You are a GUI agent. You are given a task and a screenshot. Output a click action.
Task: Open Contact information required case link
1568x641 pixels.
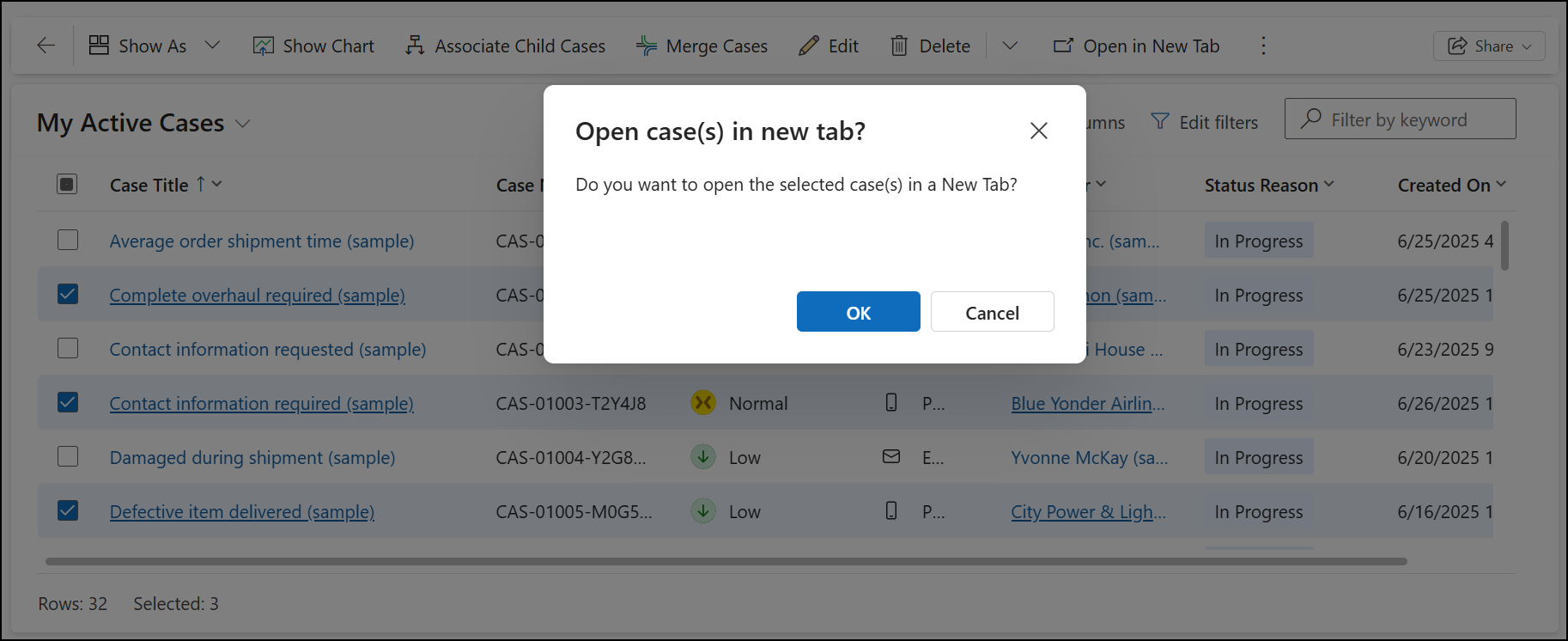262,404
